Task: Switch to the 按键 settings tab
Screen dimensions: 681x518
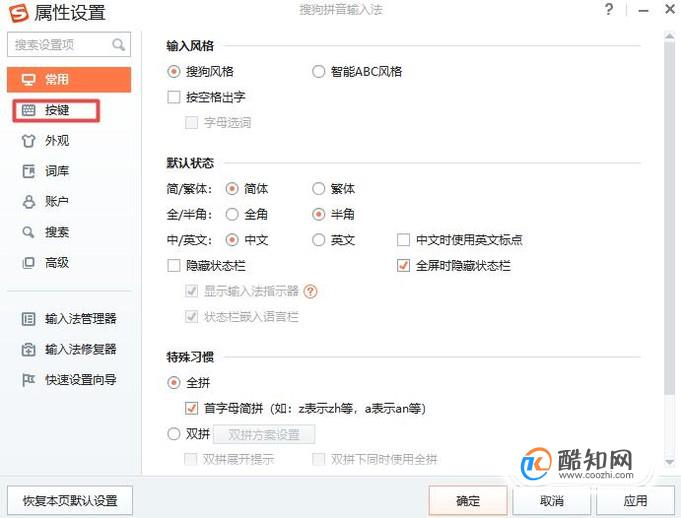Action: (x=56, y=110)
